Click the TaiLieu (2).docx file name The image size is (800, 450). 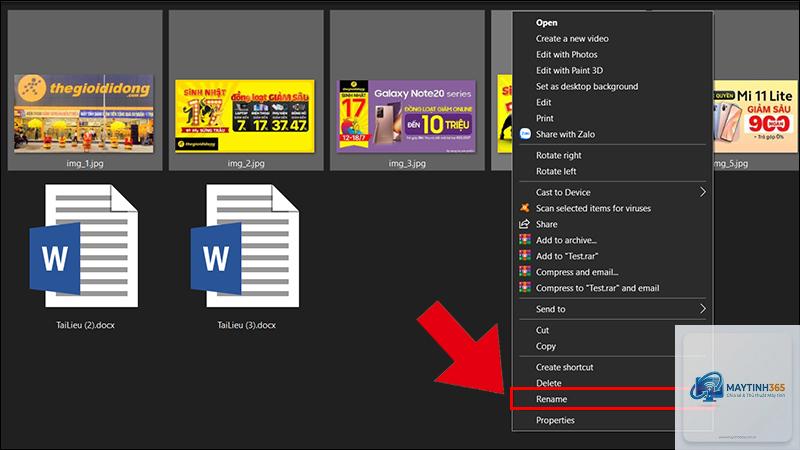(x=85, y=325)
